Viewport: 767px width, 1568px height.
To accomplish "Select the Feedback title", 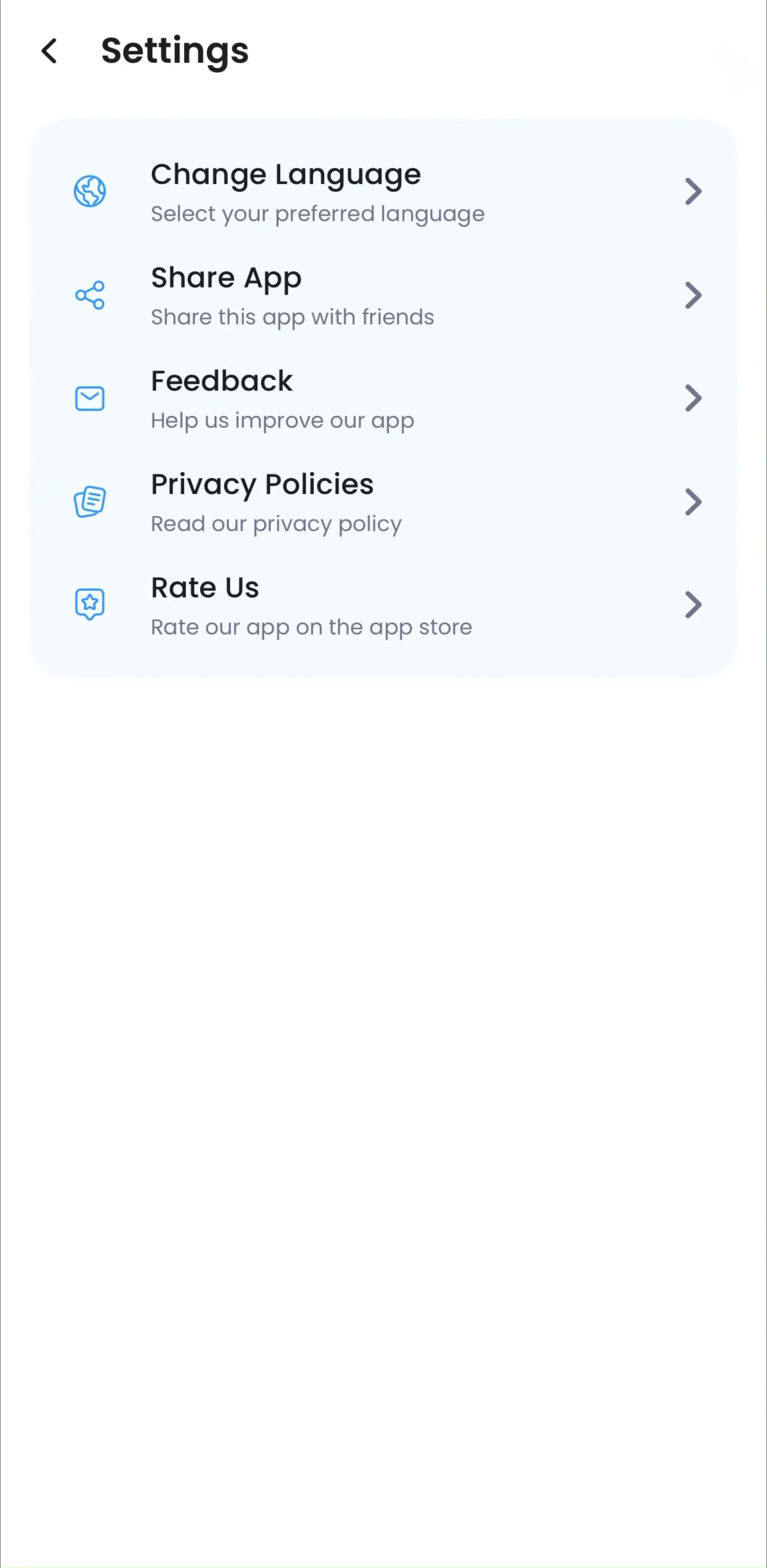I will coord(222,381).
